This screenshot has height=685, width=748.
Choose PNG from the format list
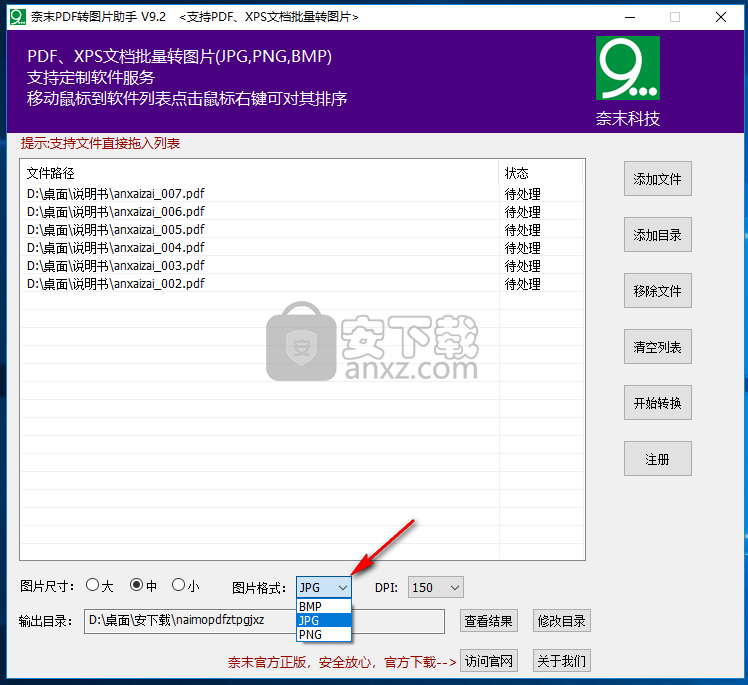[324, 634]
